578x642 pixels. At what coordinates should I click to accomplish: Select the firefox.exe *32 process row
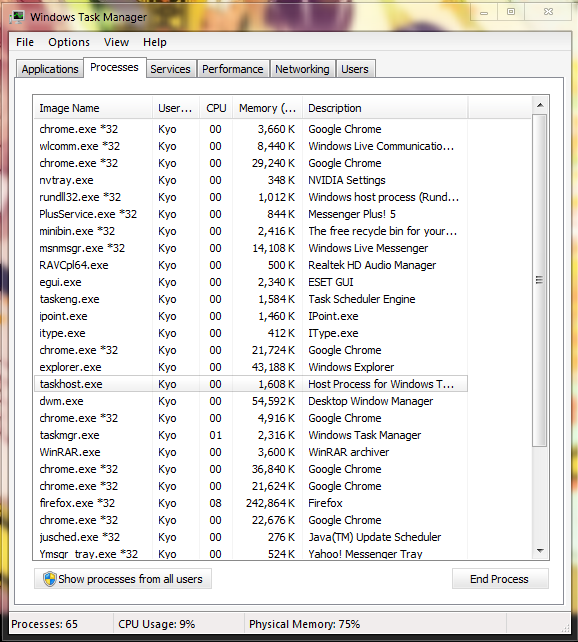click(x=251, y=503)
